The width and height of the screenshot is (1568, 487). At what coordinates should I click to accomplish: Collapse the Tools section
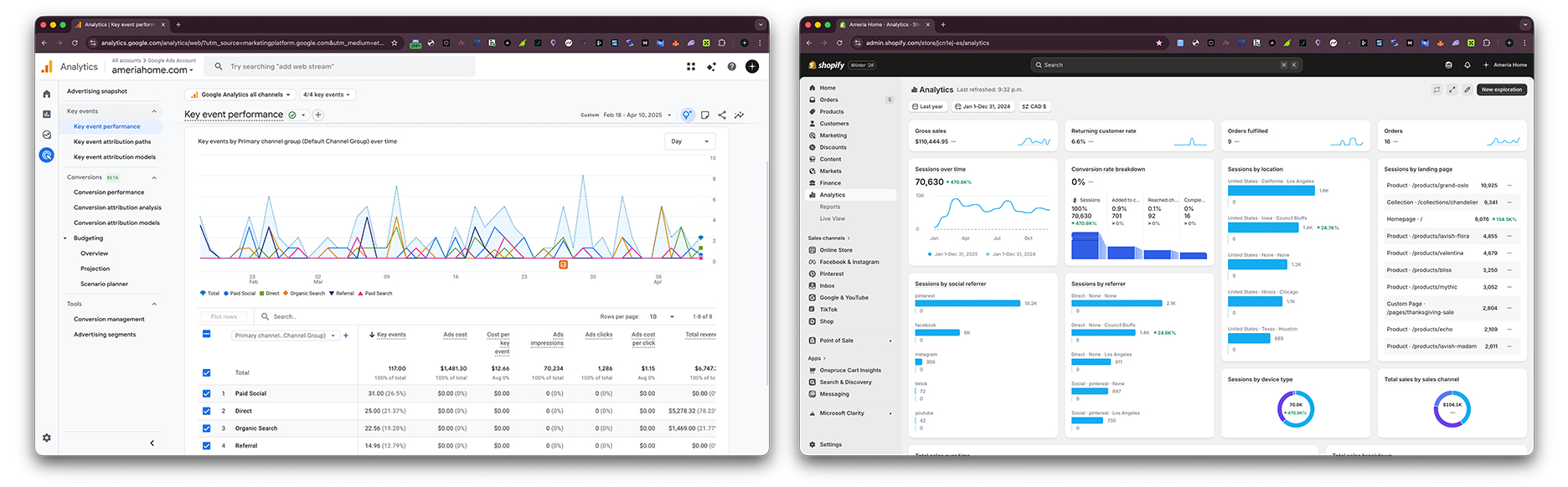(154, 304)
